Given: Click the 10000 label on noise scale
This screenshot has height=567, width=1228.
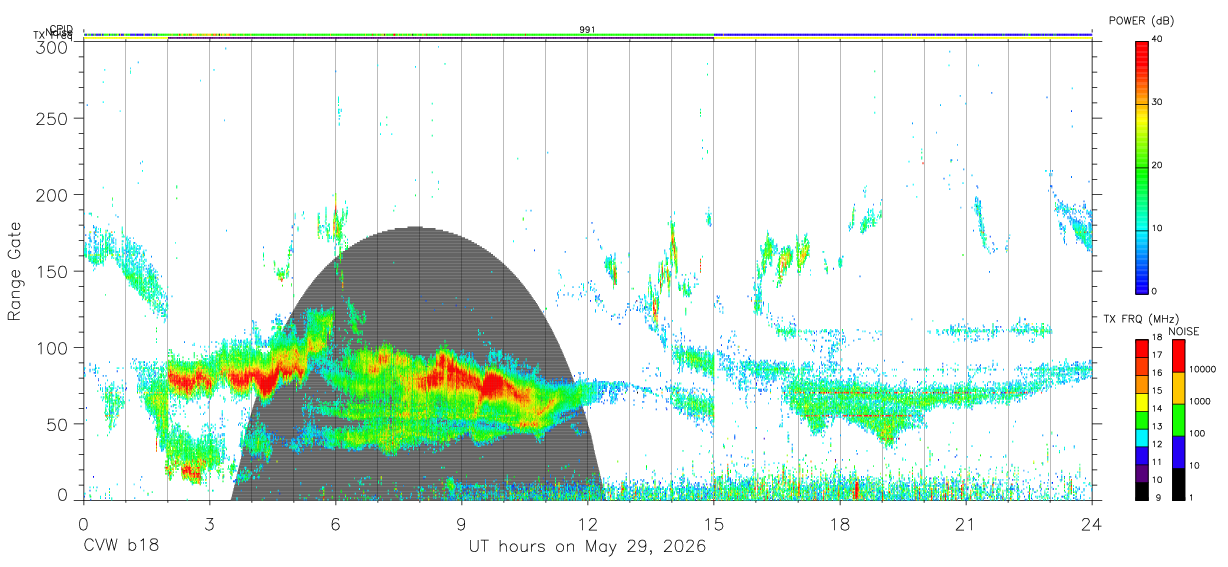Looking at the screenshot, I should (1201, 371).
